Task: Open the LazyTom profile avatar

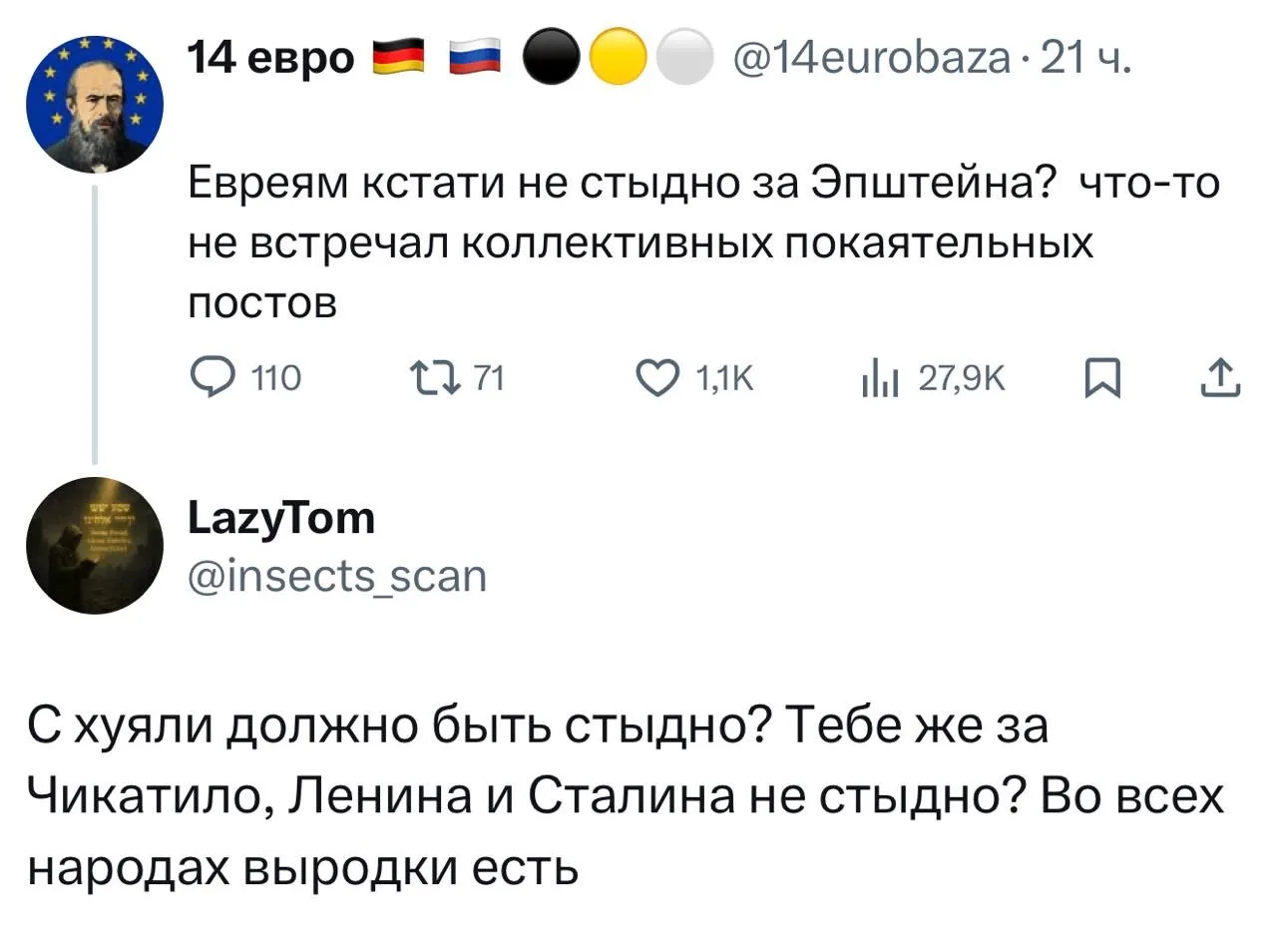Action: click(x=95, y=545)
